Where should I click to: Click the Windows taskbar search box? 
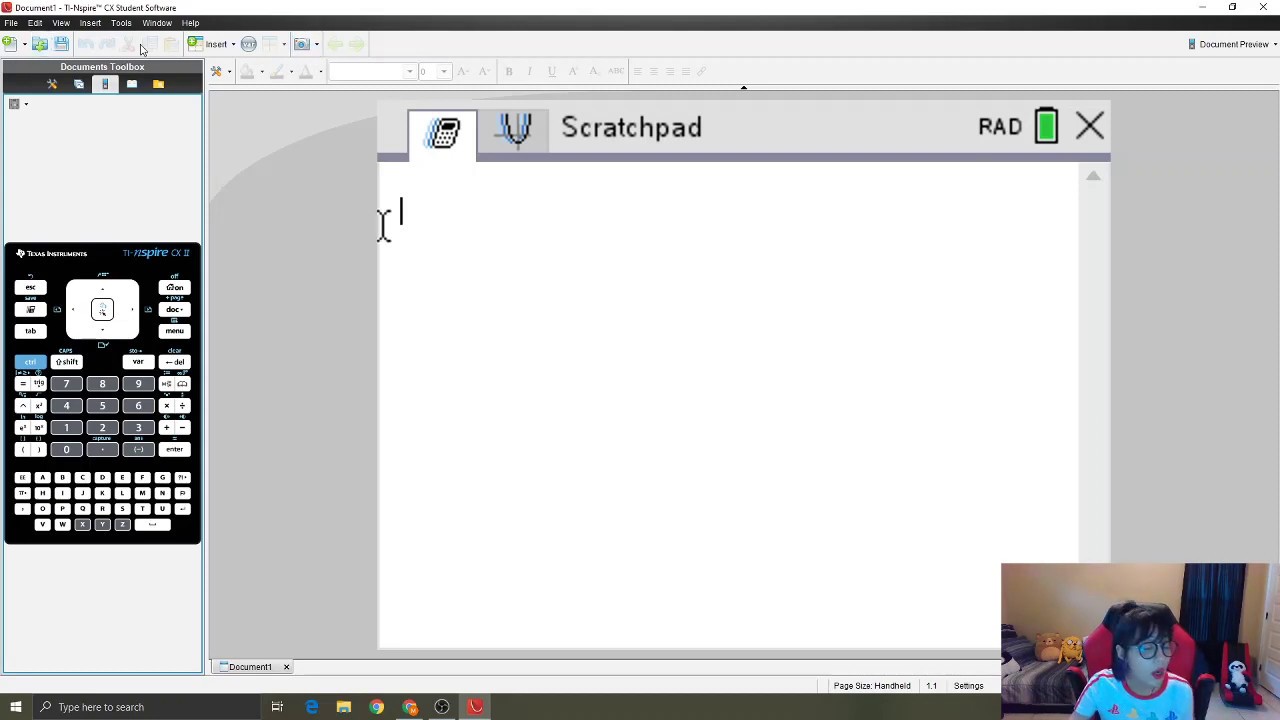point(146,707)
